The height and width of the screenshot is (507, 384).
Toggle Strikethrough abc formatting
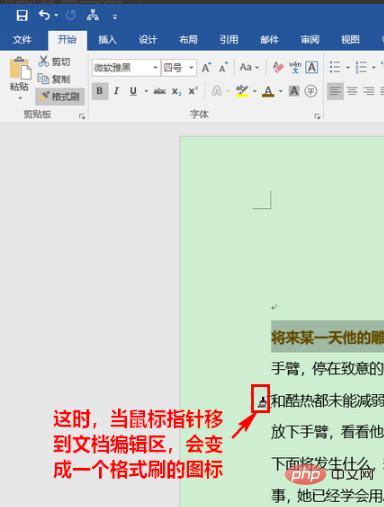pyautogui.click(x=160, y=91)
